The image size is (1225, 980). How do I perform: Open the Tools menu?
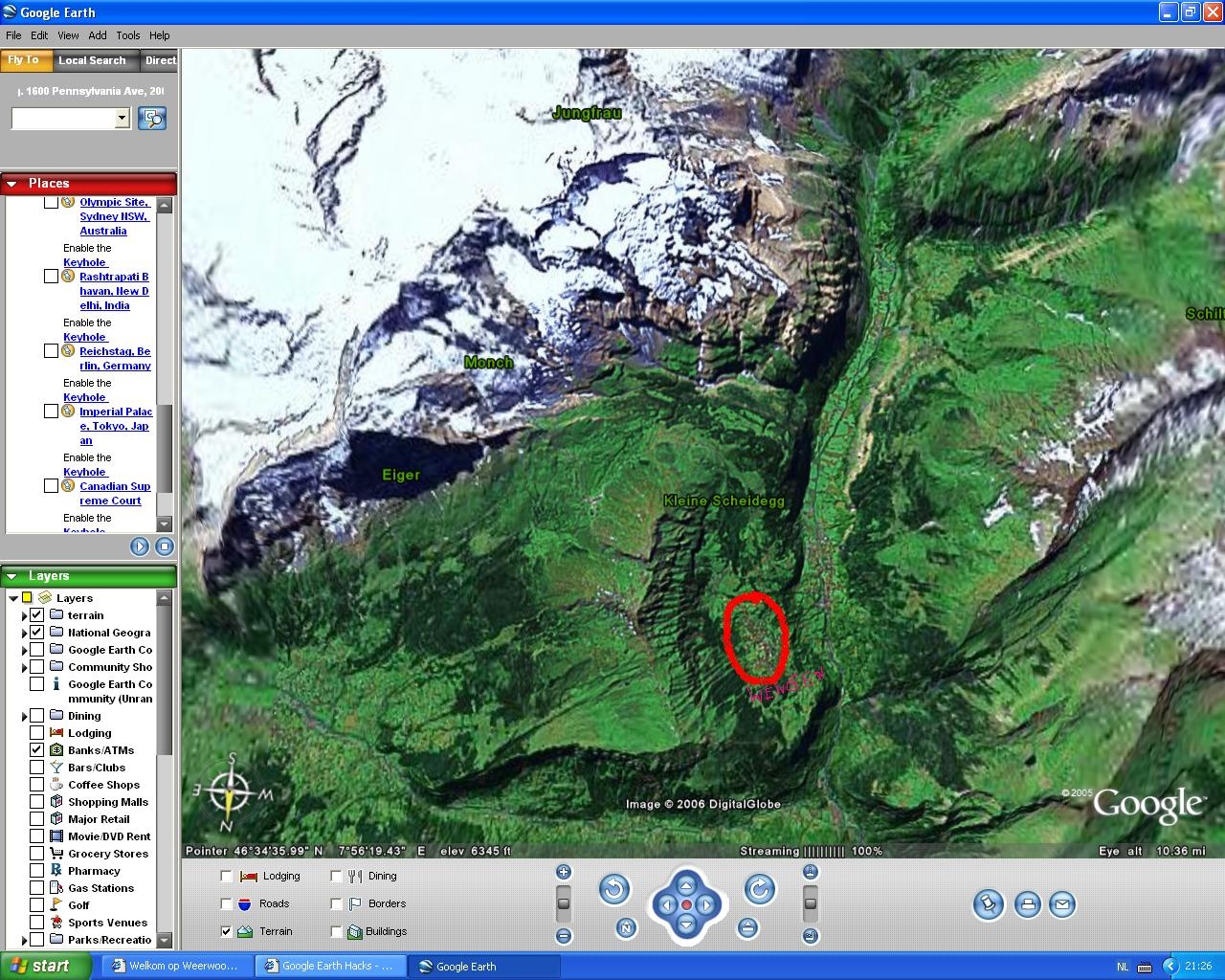click(x=128, y=35)
